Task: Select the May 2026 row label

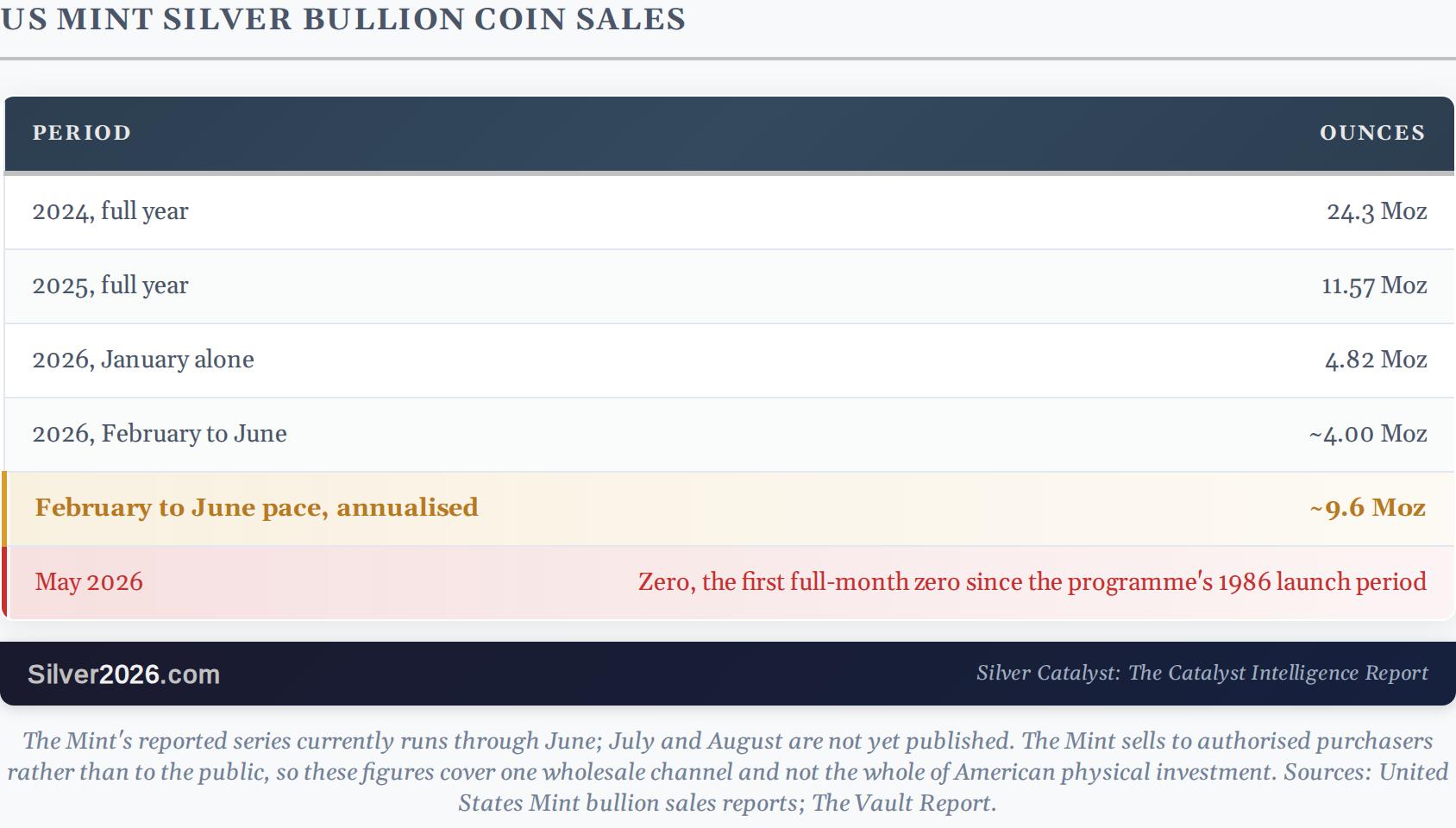Action: pyautogui.click(x=89, y=582)
